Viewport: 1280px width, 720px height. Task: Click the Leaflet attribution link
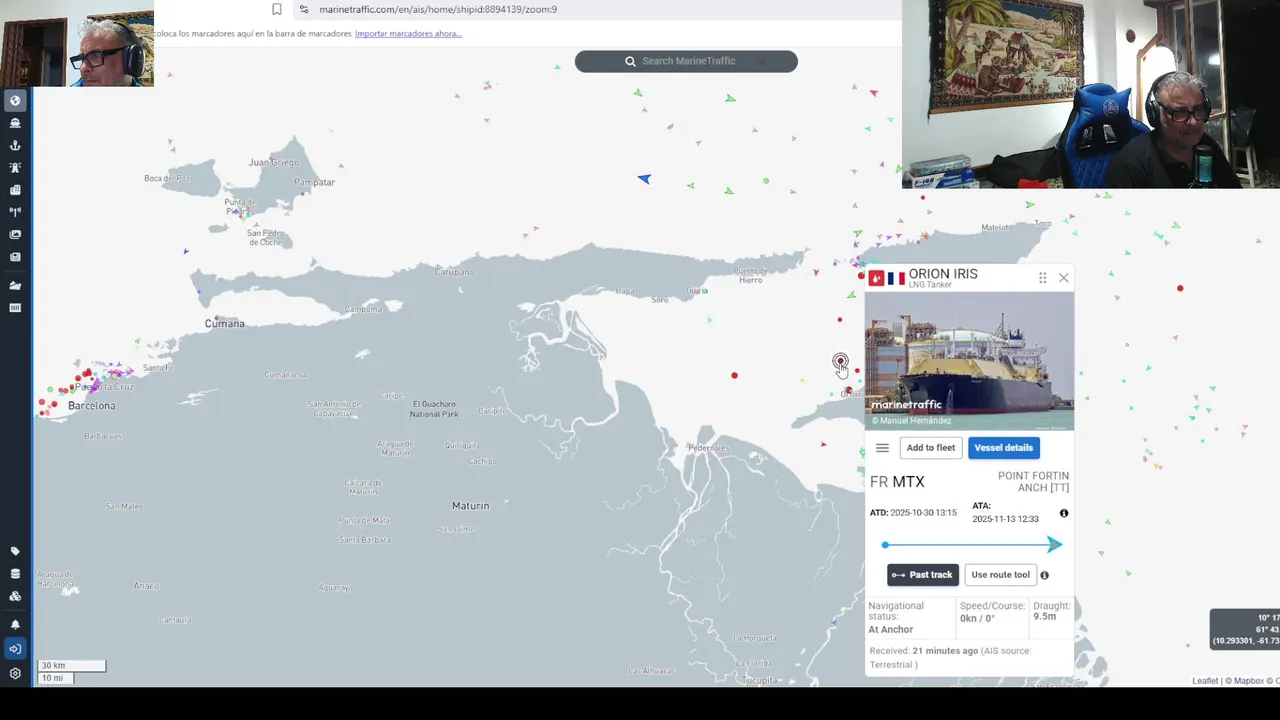point(1205,681)
